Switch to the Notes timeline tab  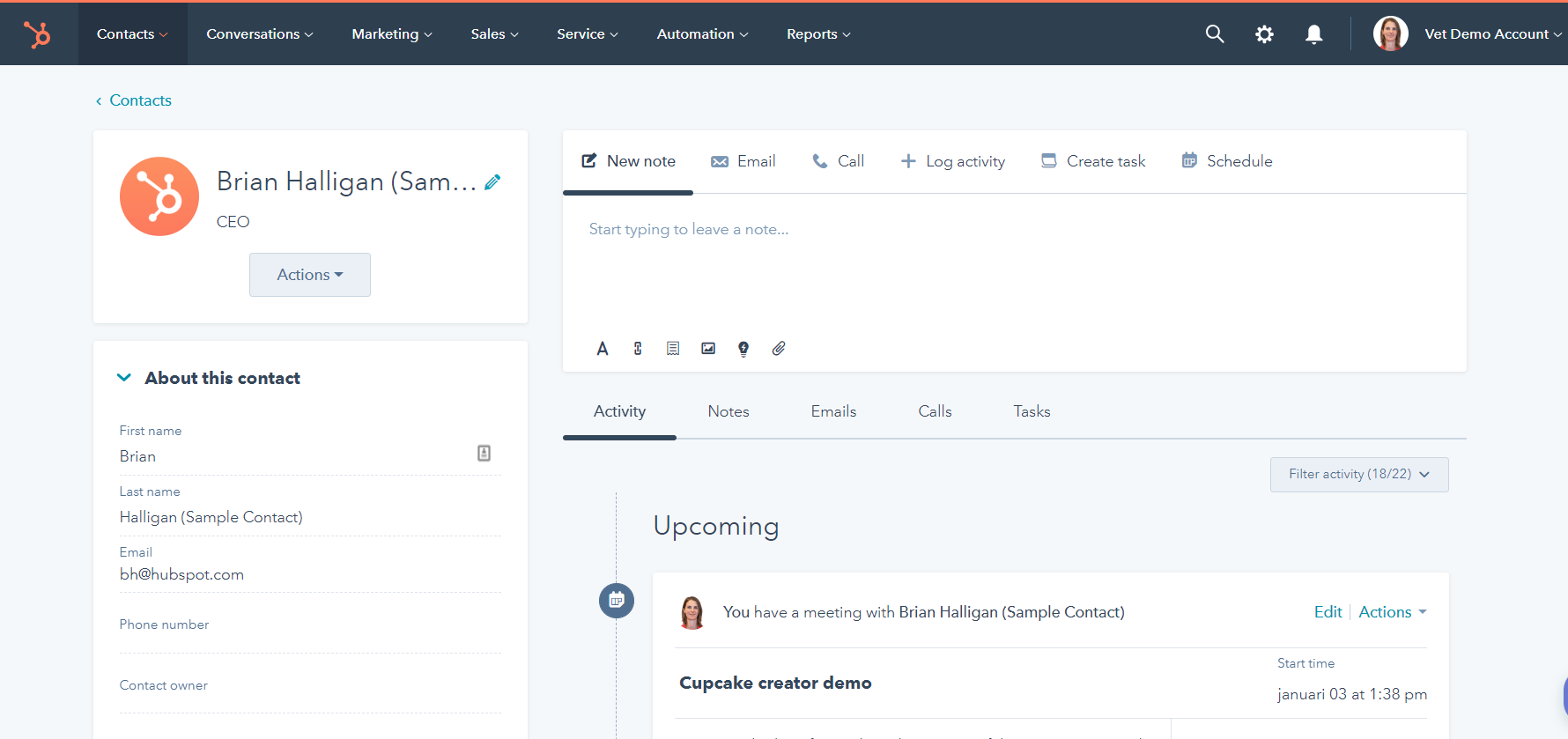click(x=729, y=411)
